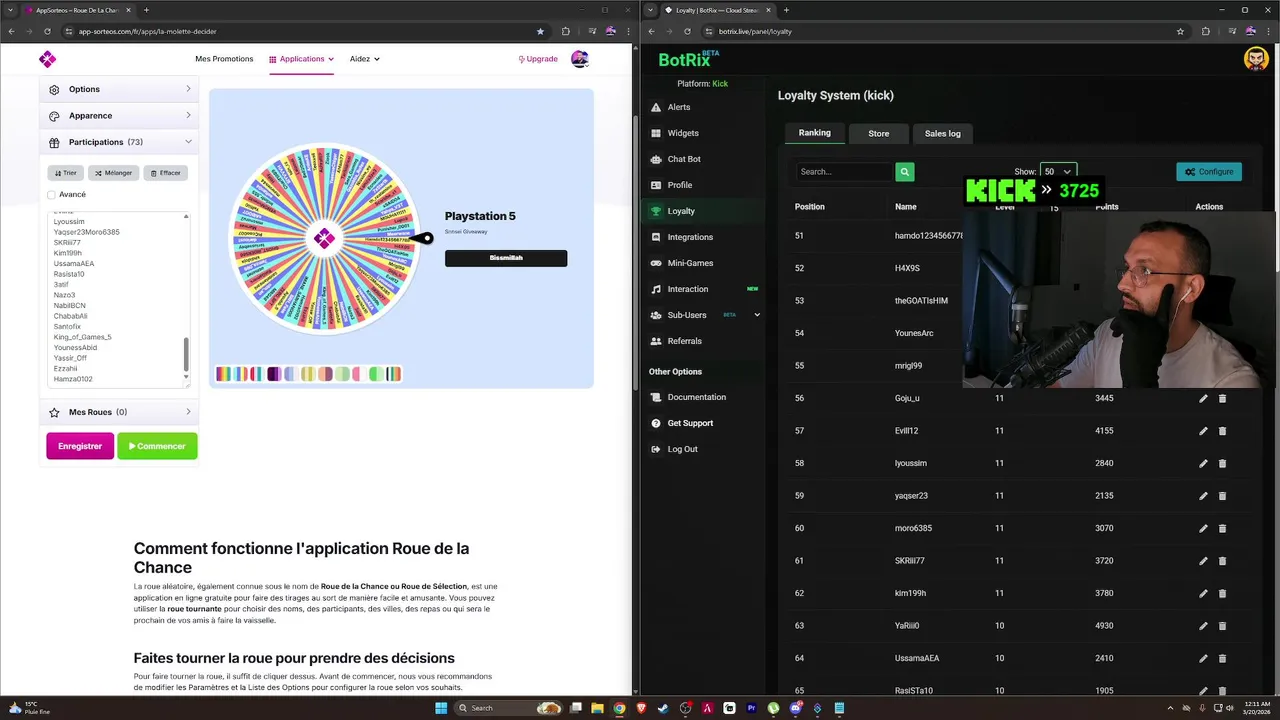Delete Goju_u entry with the trash icon
The width and height of the screenshot is (1280, 720).
pos(1222,398)
